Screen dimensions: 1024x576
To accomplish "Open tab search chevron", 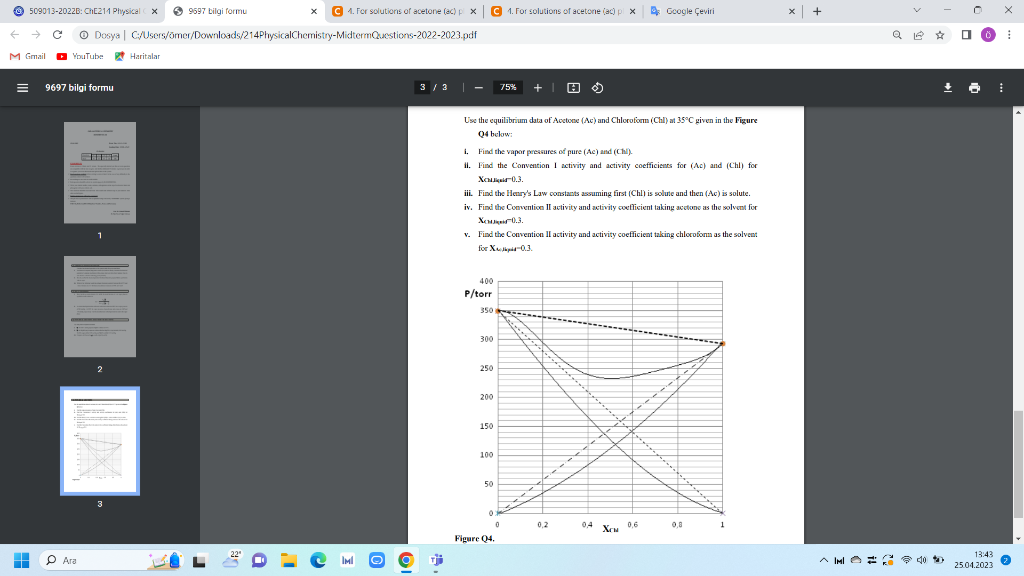I will click(916, 10).
